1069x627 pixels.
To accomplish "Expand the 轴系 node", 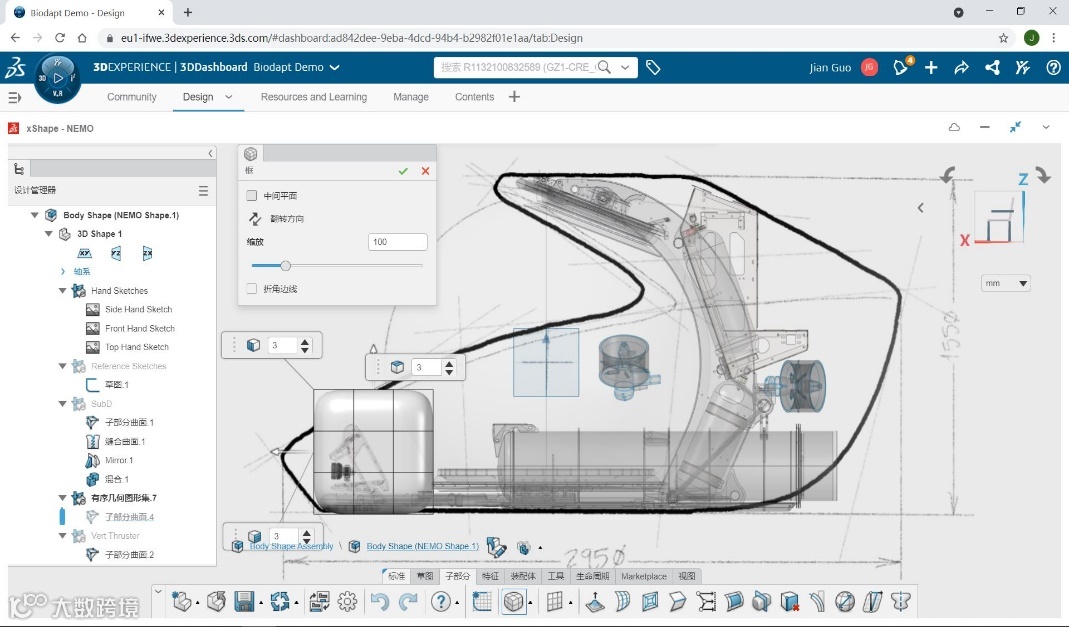I will point(63,271).
